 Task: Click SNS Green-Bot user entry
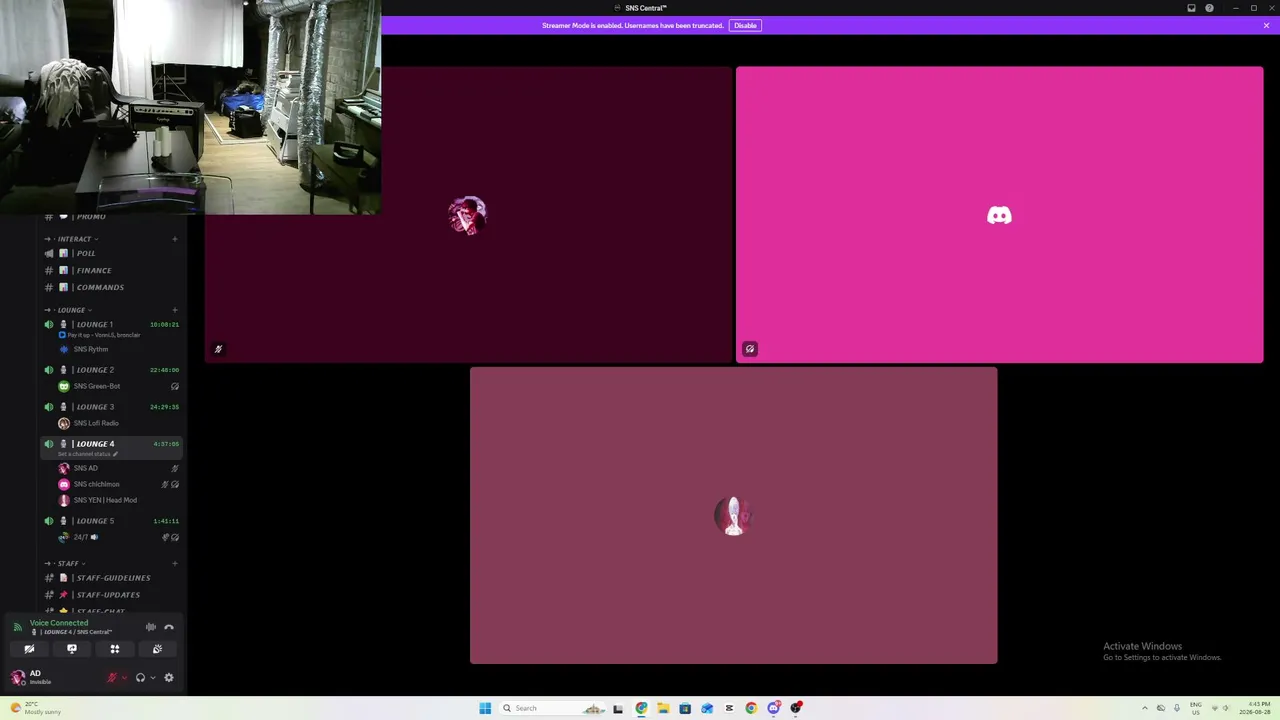click(x=118, y=386)
